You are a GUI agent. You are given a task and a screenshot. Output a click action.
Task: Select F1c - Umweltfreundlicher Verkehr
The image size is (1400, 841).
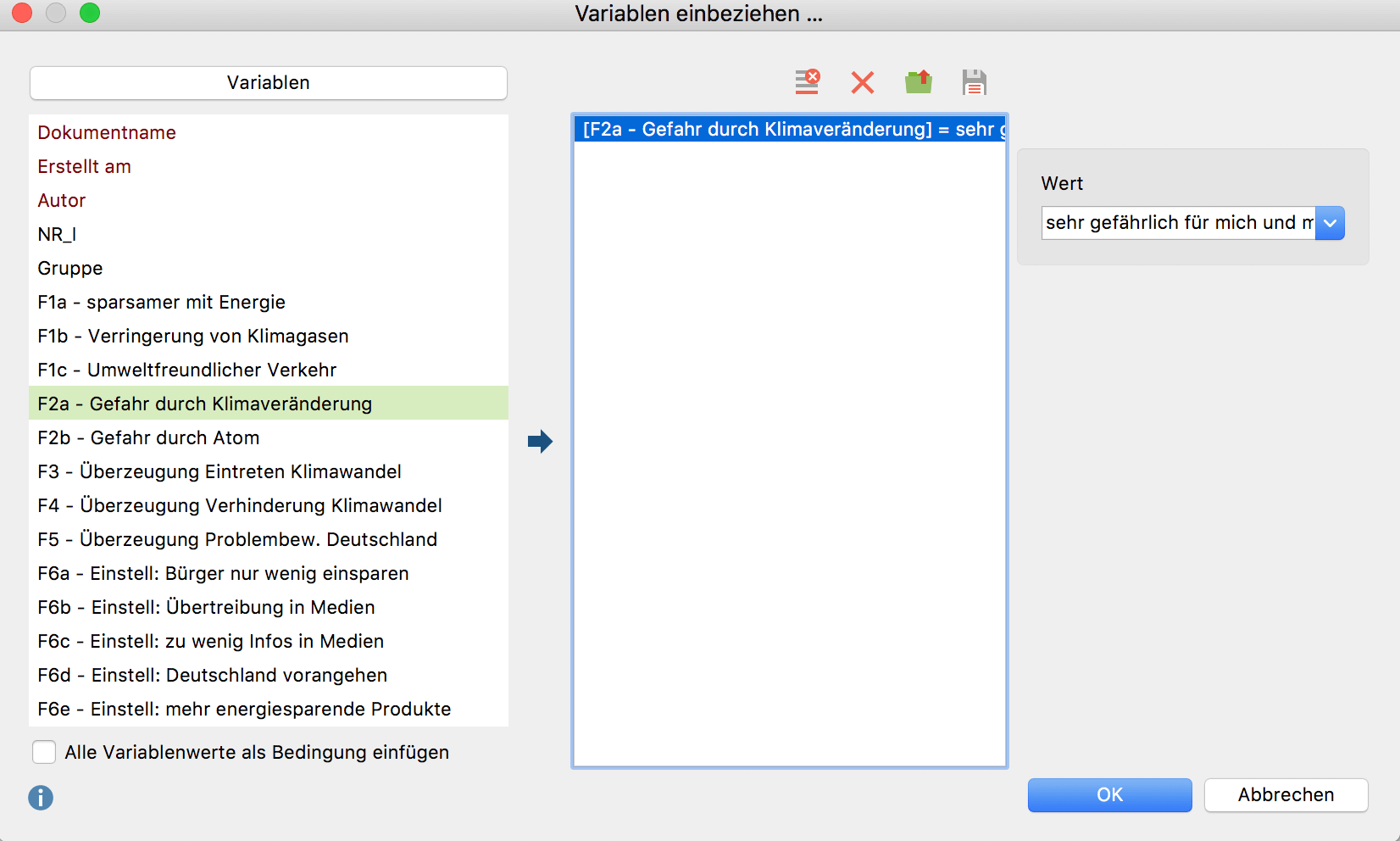point(269,370)
